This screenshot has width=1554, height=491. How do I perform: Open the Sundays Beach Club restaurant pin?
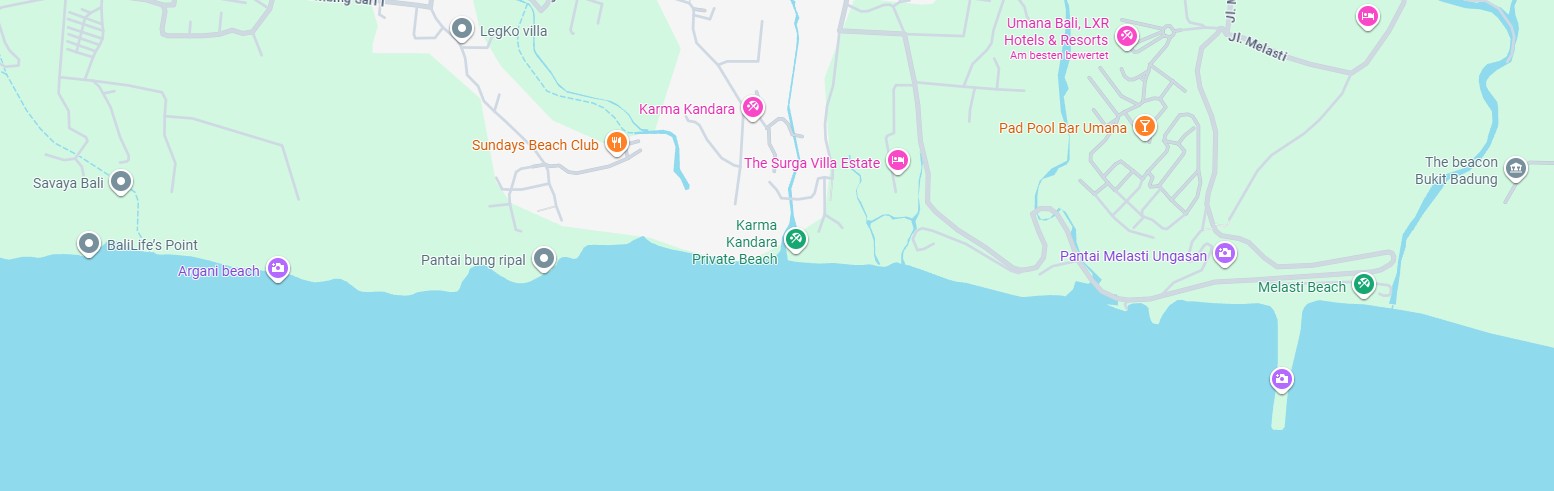click(x=616, y=144)
